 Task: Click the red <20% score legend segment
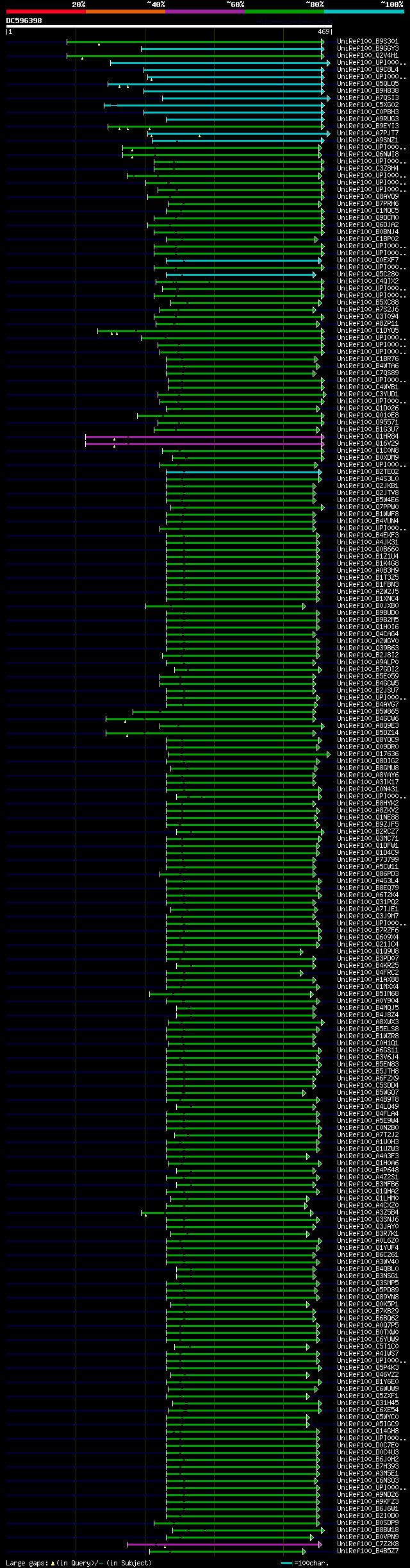click(x=46, y=12)
